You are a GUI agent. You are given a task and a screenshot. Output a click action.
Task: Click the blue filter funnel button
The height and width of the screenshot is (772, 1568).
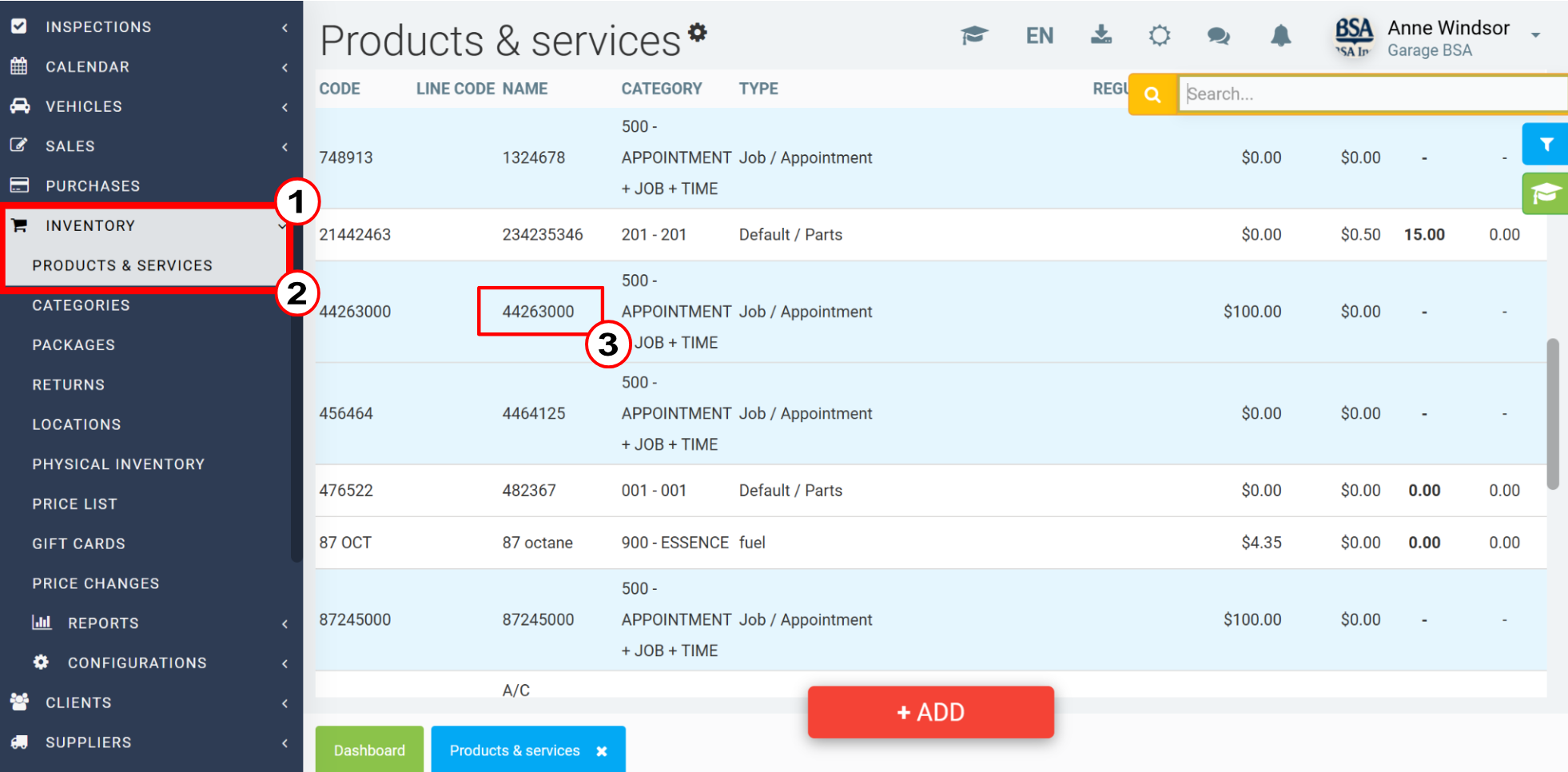[1546, 144]
